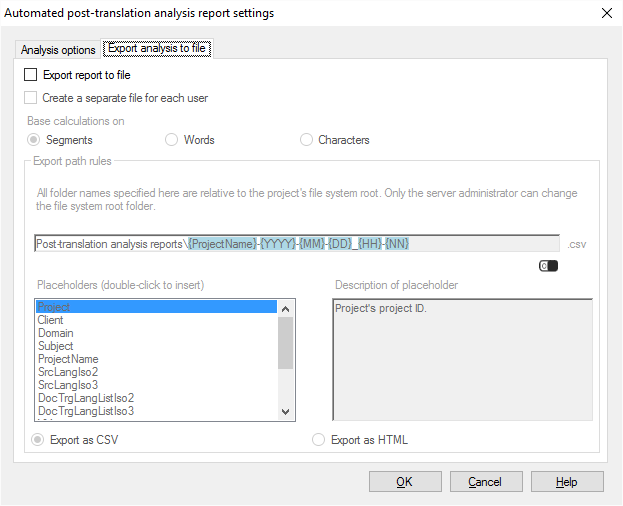This screenshot has height=506, width=623.
Task: Select Export as CSV option
Action: click(39, 440)
